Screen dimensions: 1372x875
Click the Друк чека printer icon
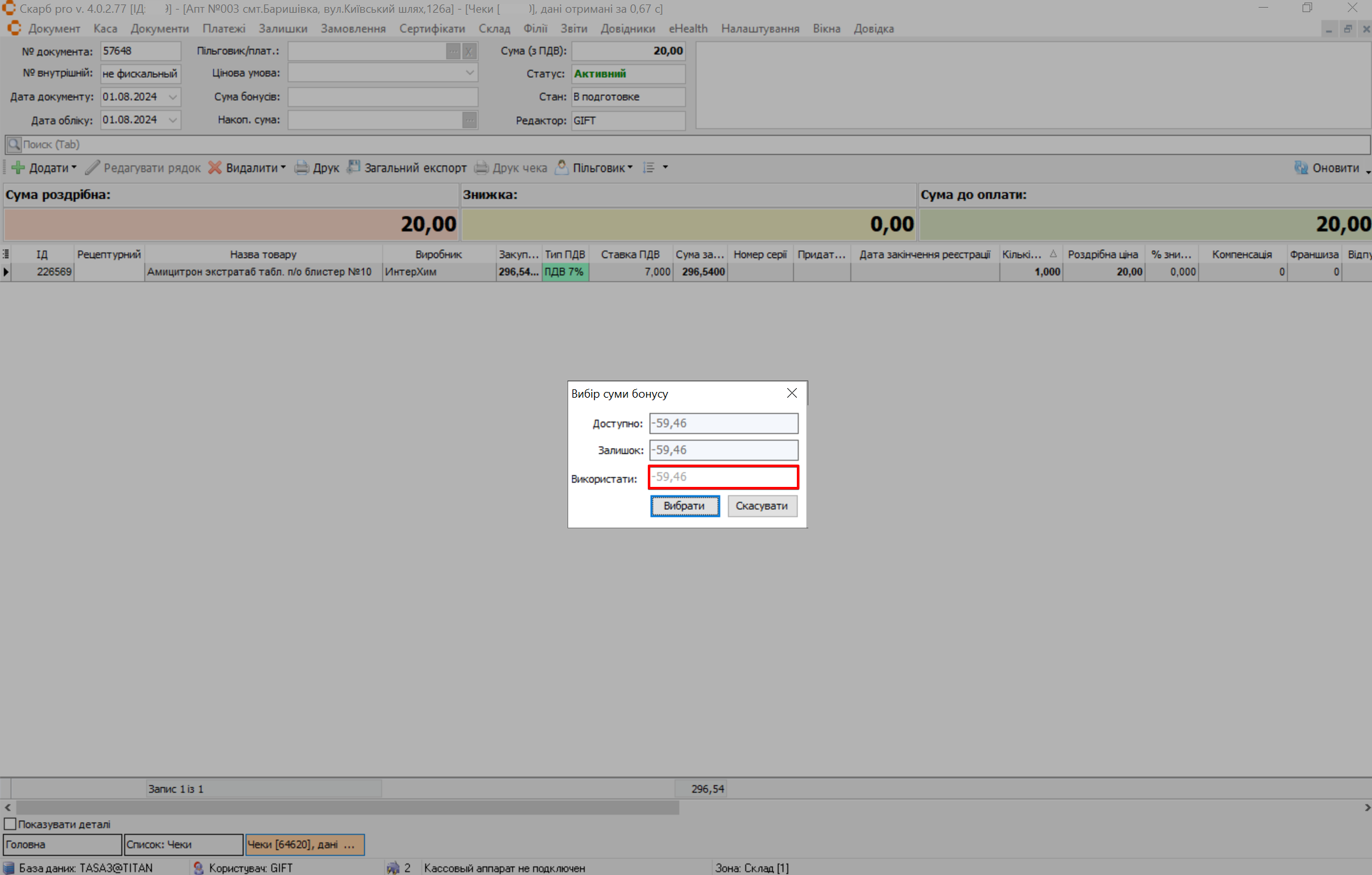(x=482, y=168)
